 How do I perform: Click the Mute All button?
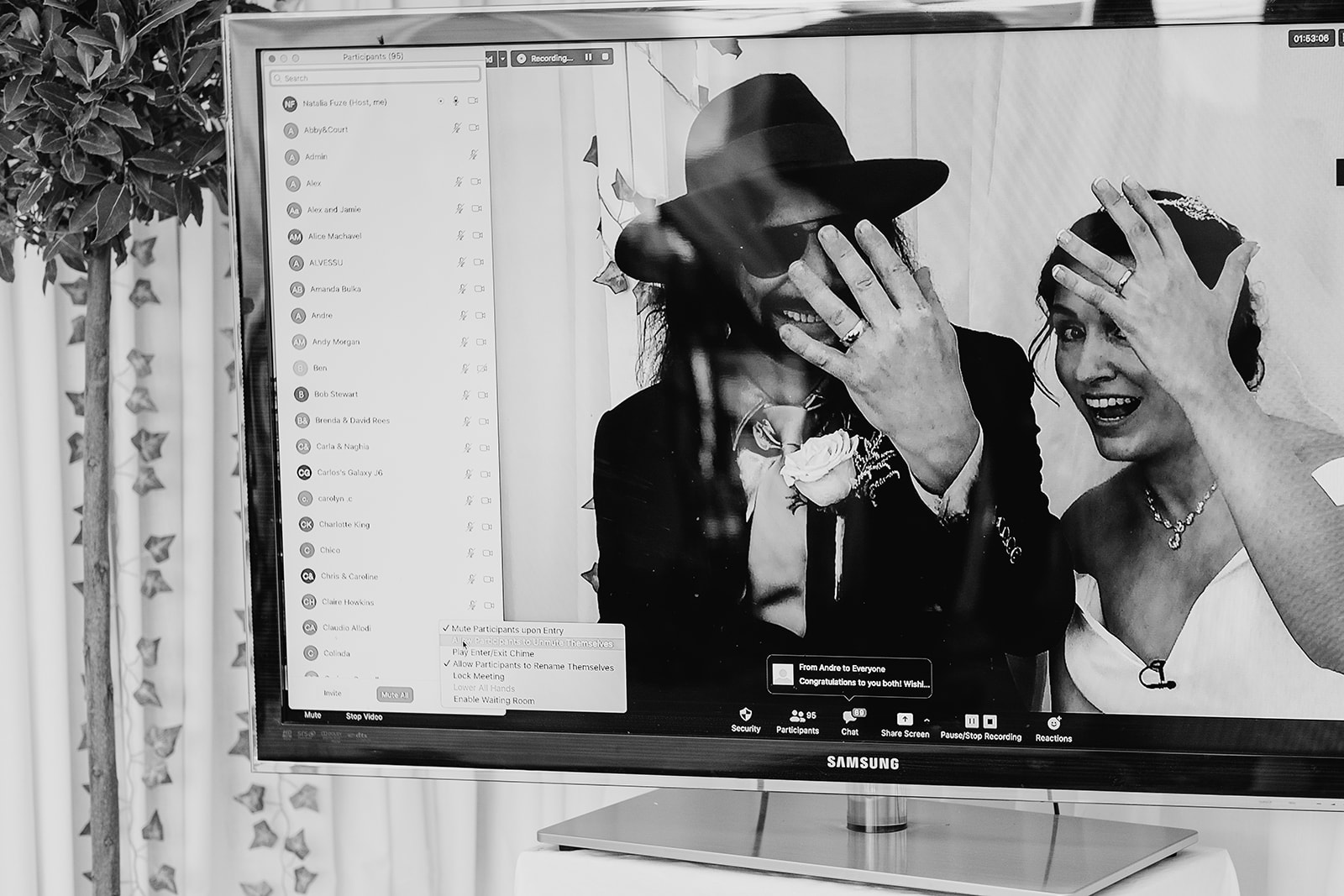click(x=395, y=695)
